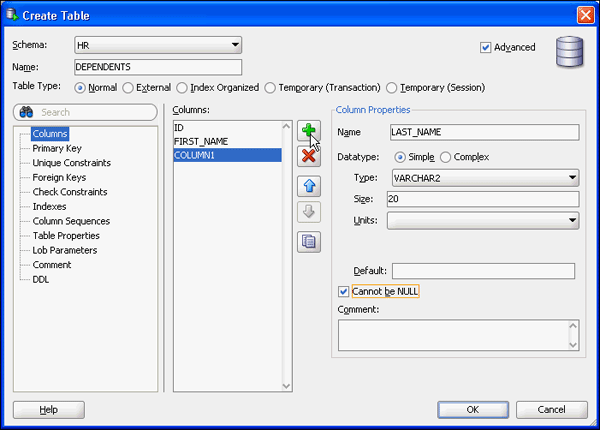Open the Lob Parameters section

tap(65, 250)
